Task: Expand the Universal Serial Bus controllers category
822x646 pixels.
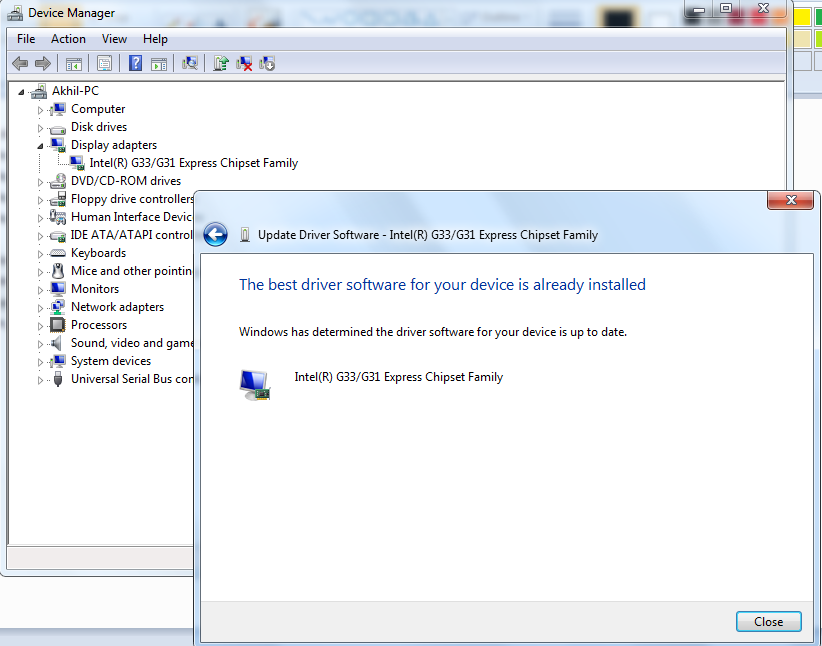Action: click(x=40, y=380)
